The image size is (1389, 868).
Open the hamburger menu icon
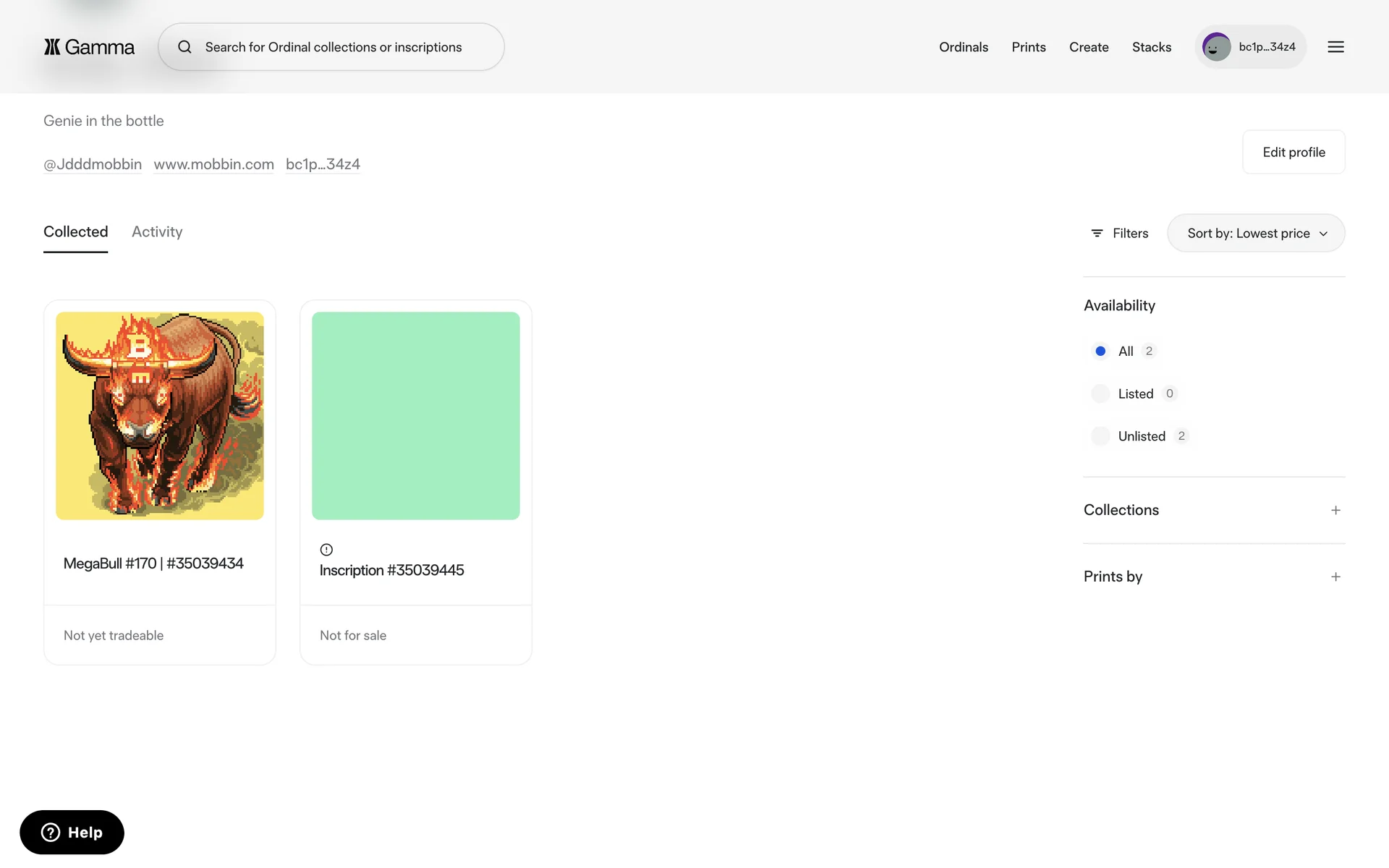pyautogui.click(x=1335, y=47)
